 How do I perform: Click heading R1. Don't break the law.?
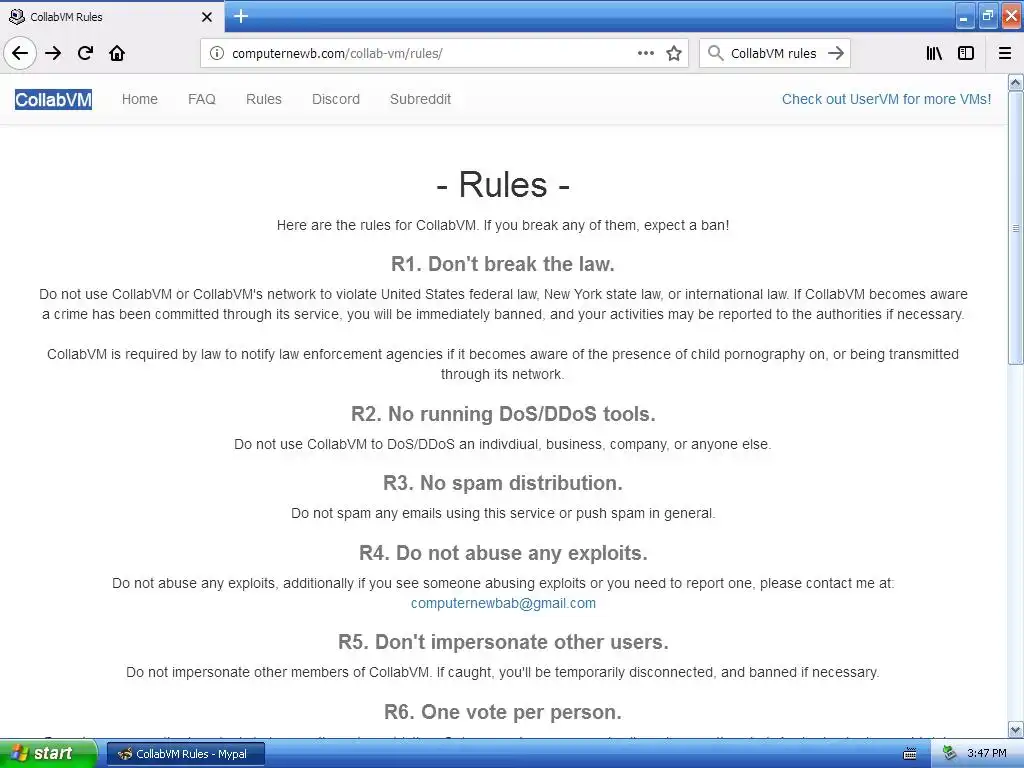pos(503,264)
